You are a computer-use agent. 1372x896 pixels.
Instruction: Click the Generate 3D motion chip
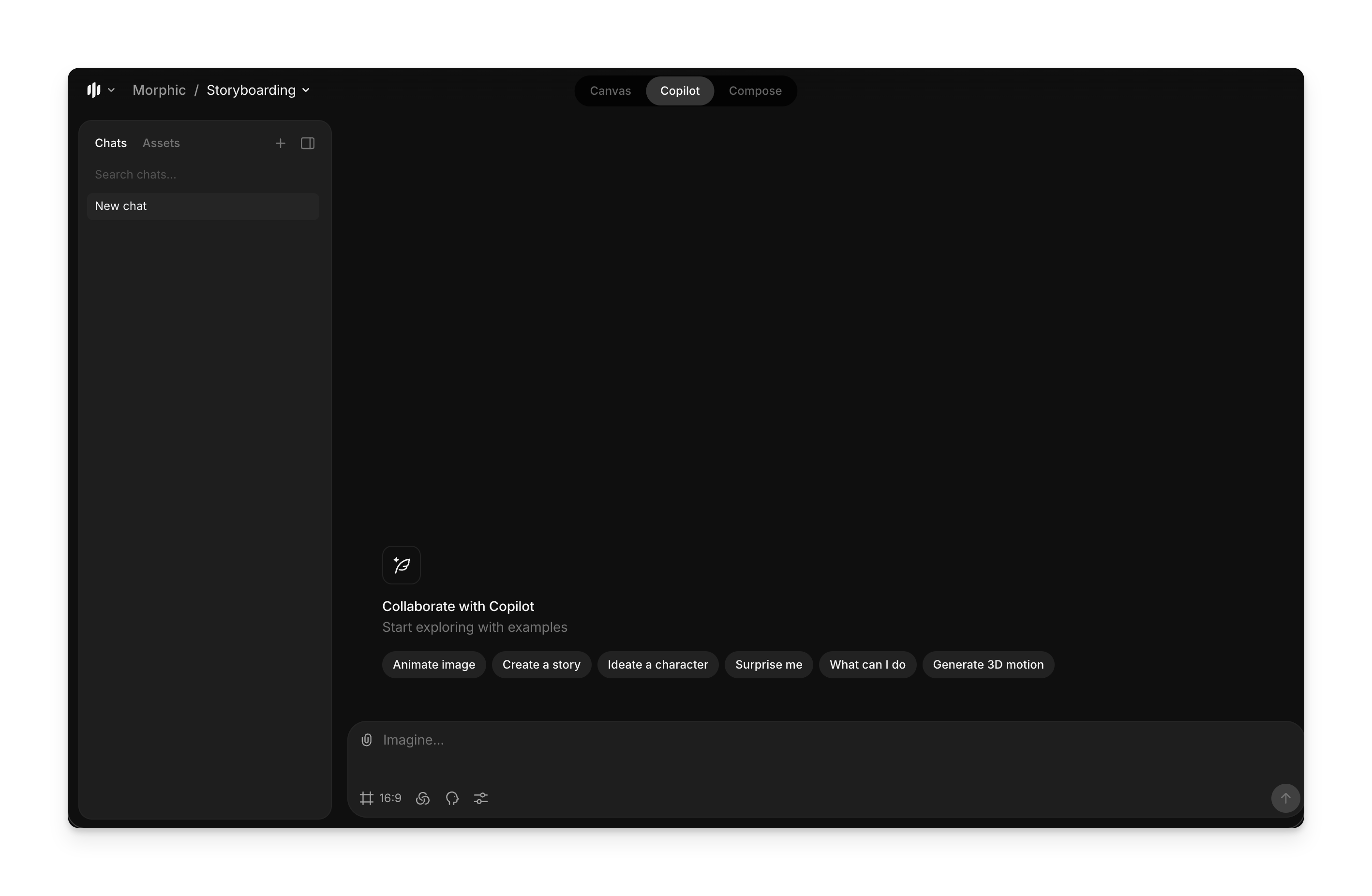pos(987,664)
